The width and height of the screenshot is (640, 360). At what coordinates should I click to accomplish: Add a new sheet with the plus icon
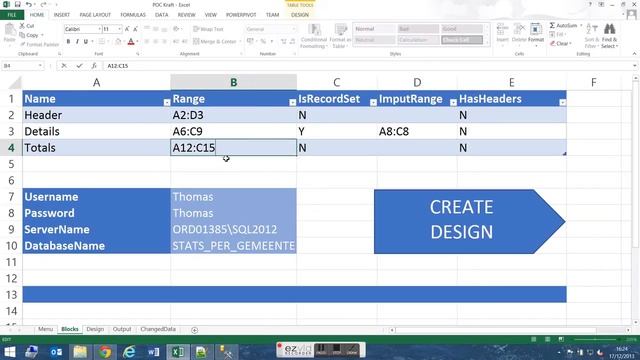point(194,330)
